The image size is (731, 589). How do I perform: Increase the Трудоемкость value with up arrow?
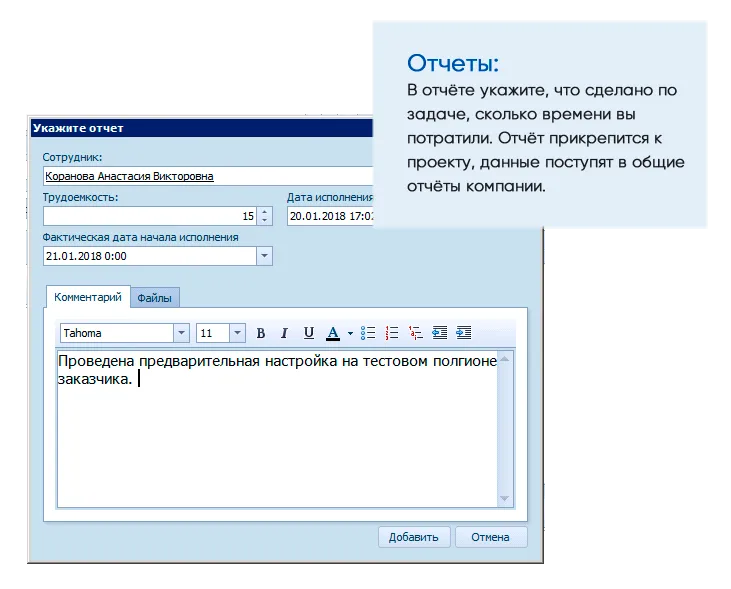click(x=264, y=212)
